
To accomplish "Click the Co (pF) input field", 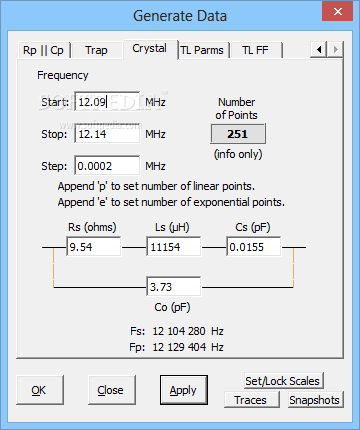I will [x=174, y=287].
